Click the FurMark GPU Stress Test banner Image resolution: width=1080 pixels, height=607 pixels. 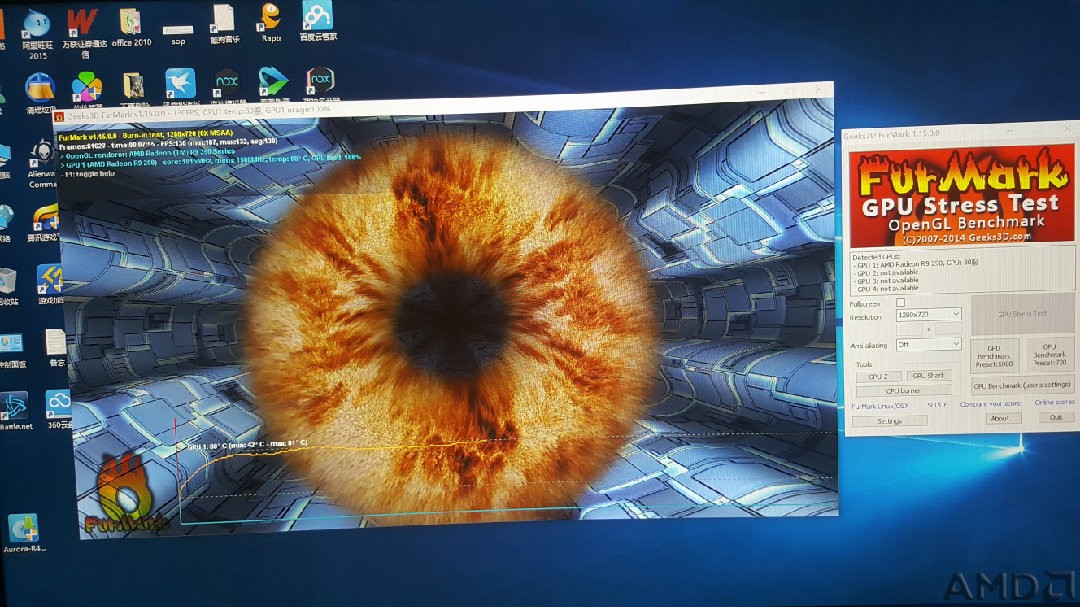pos(962,196)
